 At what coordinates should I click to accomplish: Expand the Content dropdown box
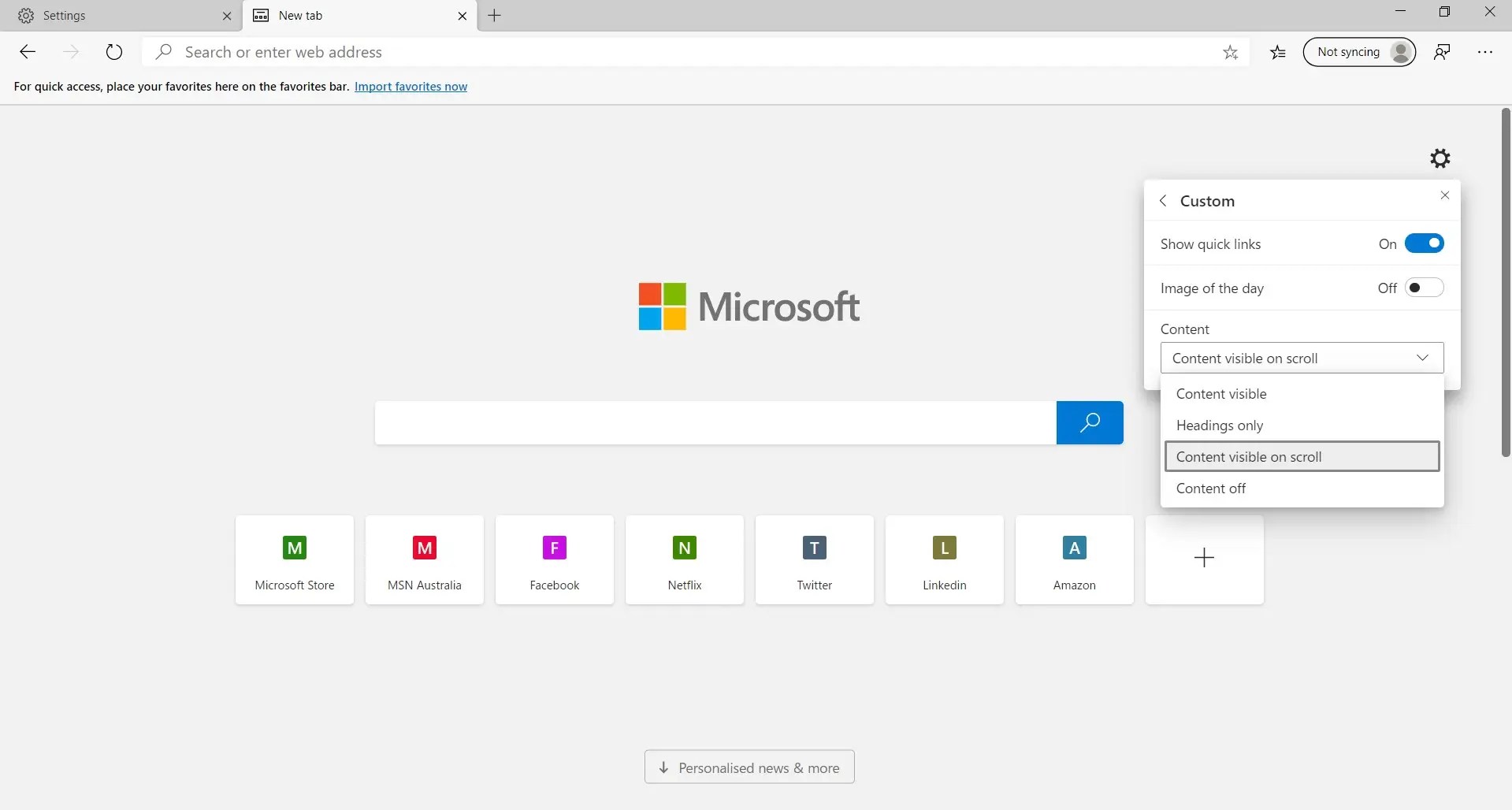coord(1302,358)
